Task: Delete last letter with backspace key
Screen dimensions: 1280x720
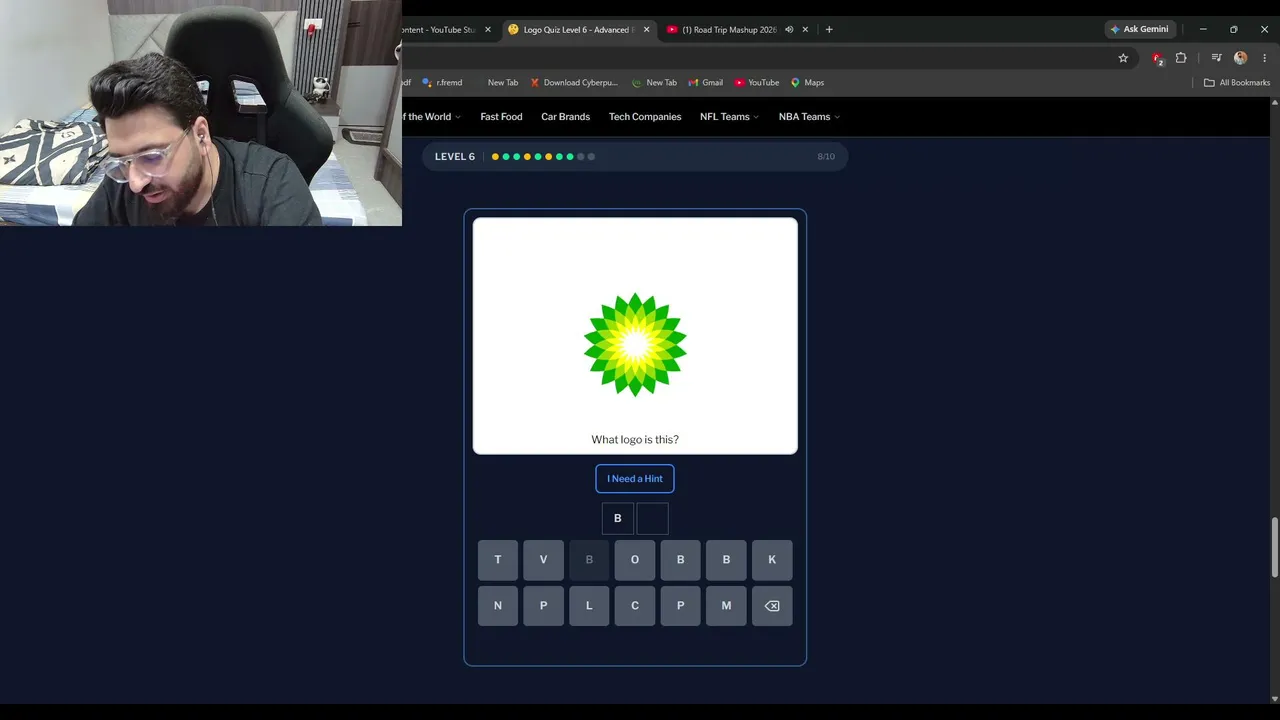Action: coord(772,605)
